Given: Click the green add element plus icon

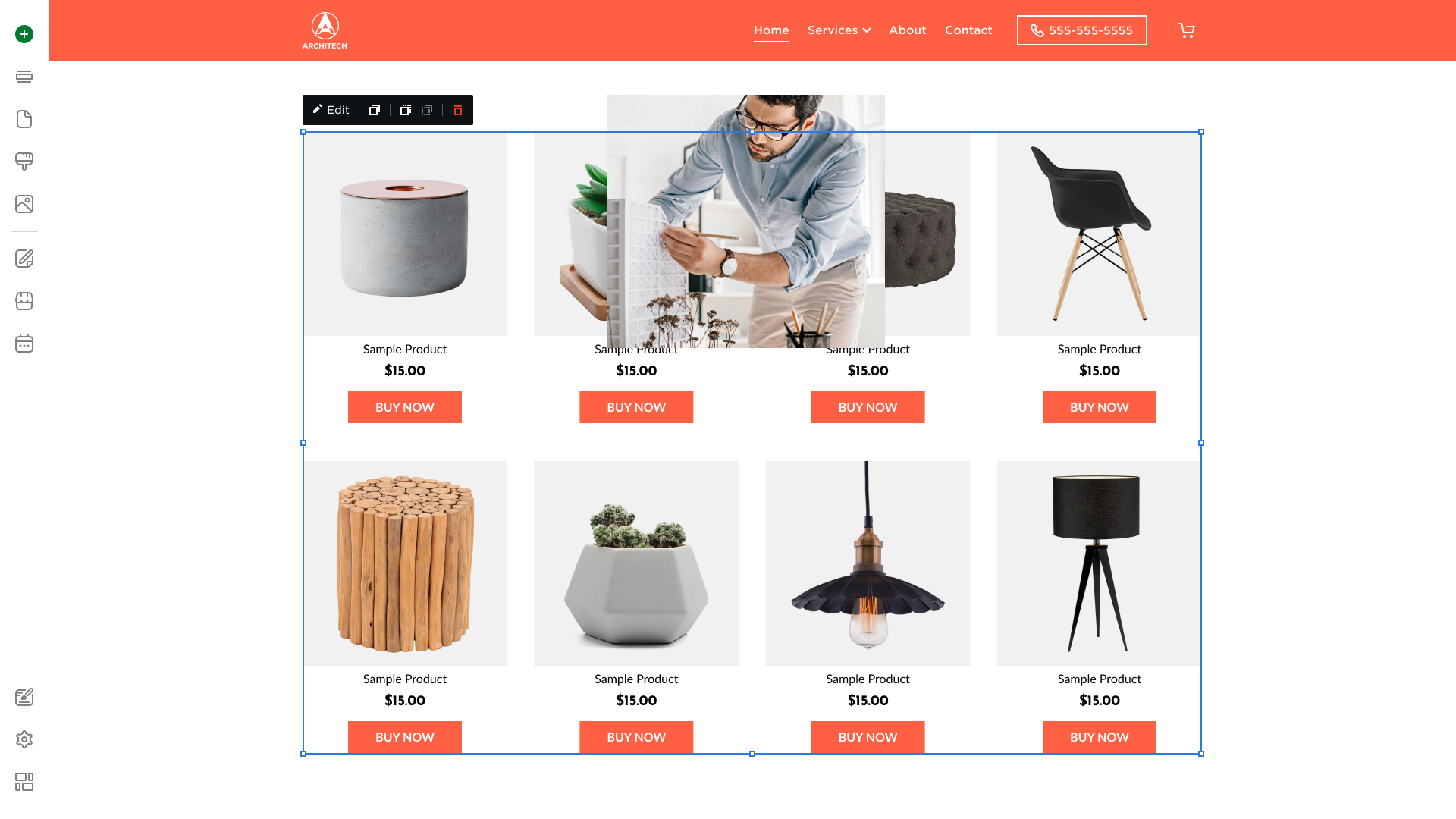Looking at the screenshot, I should click(24, 34).
